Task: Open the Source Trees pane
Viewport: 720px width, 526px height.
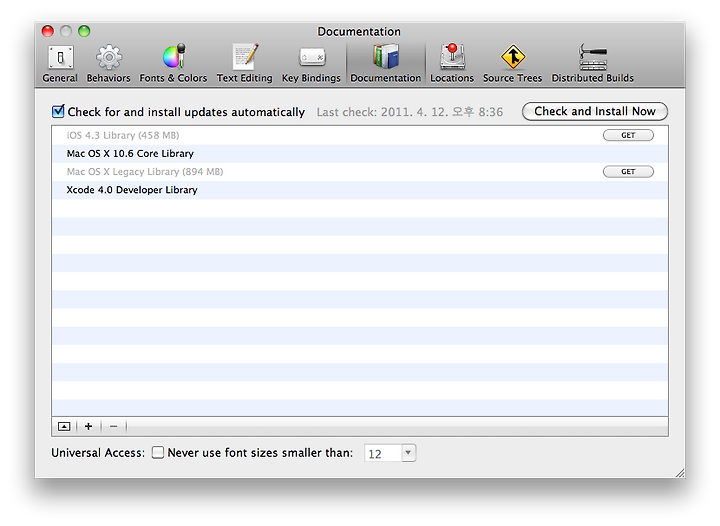Action: point(512,63)
